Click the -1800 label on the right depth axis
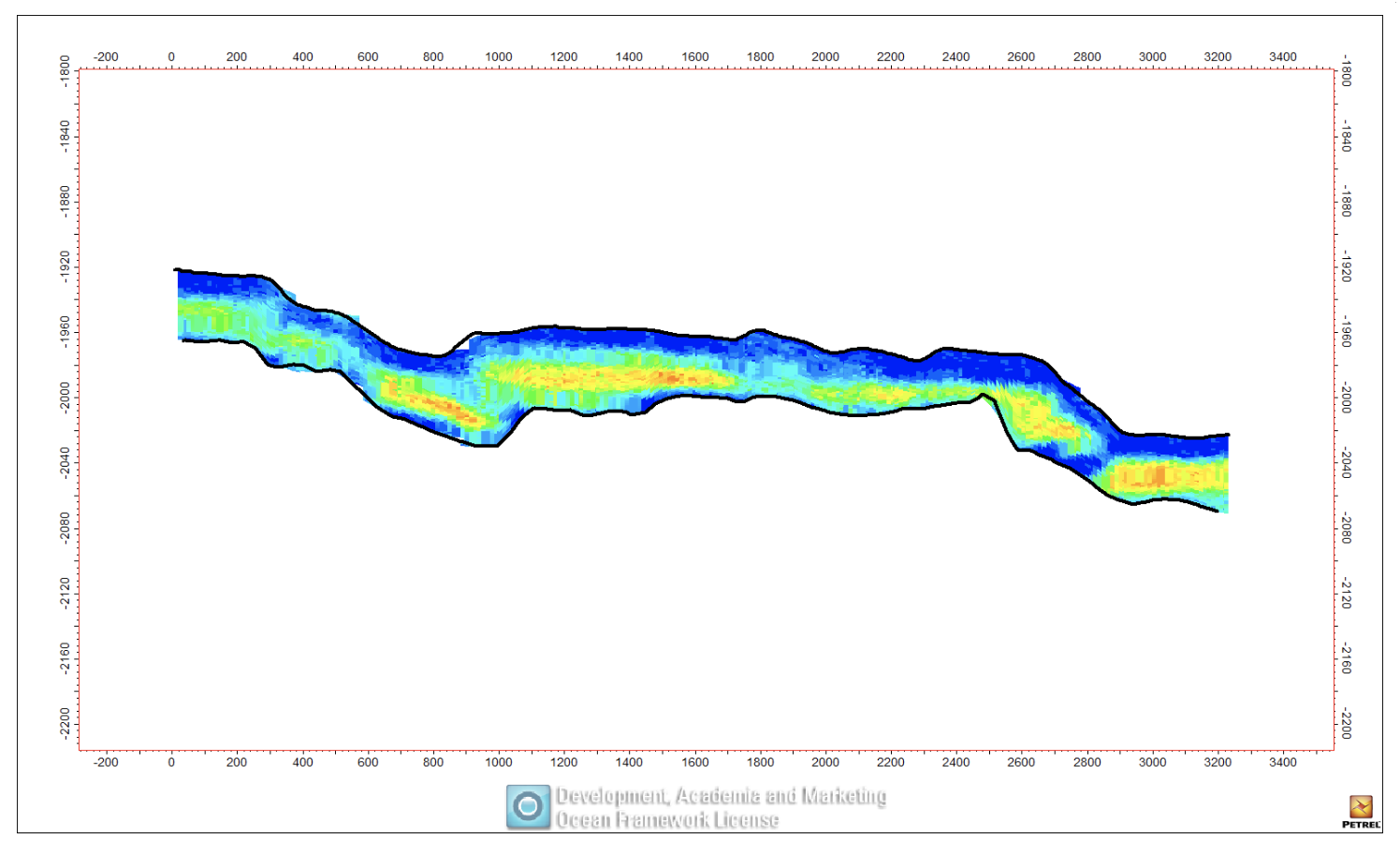 tap(1346, 71)
